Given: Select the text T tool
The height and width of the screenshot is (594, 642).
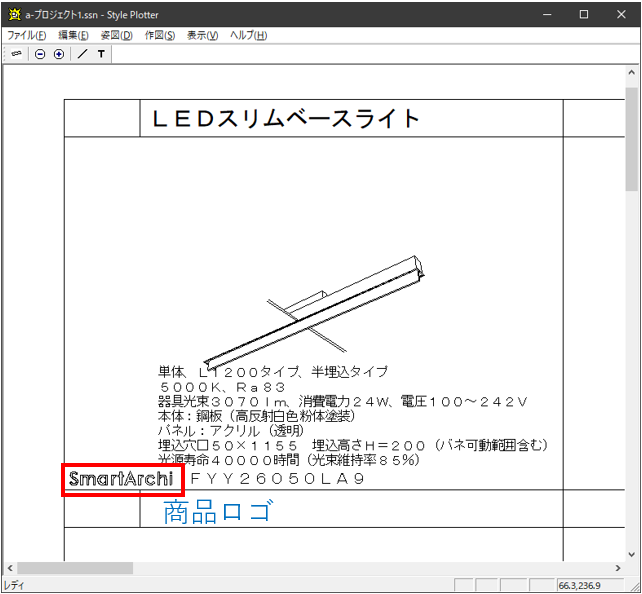Looking at the screenshot, I should coord(101,54).
